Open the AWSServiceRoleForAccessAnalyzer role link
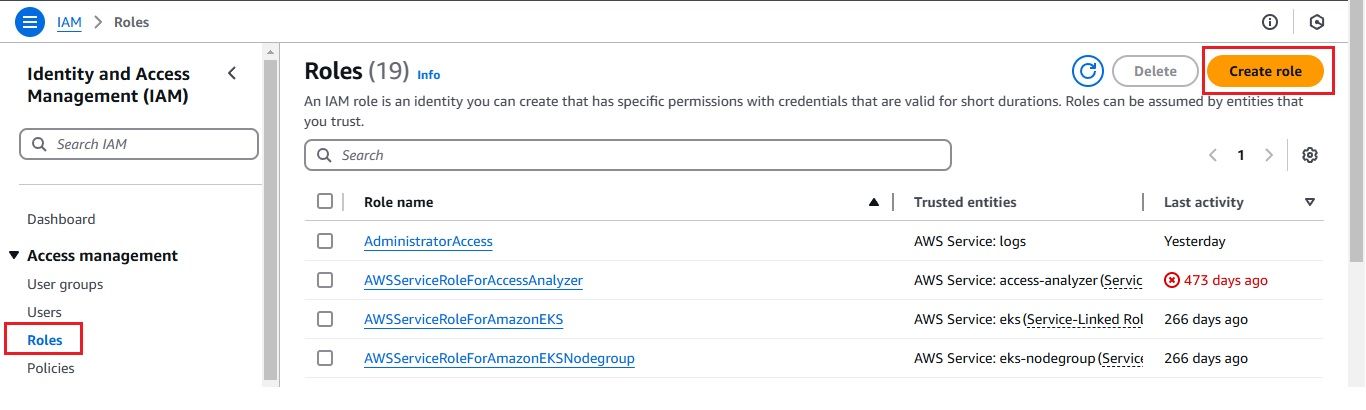 (x=473, y=280)
